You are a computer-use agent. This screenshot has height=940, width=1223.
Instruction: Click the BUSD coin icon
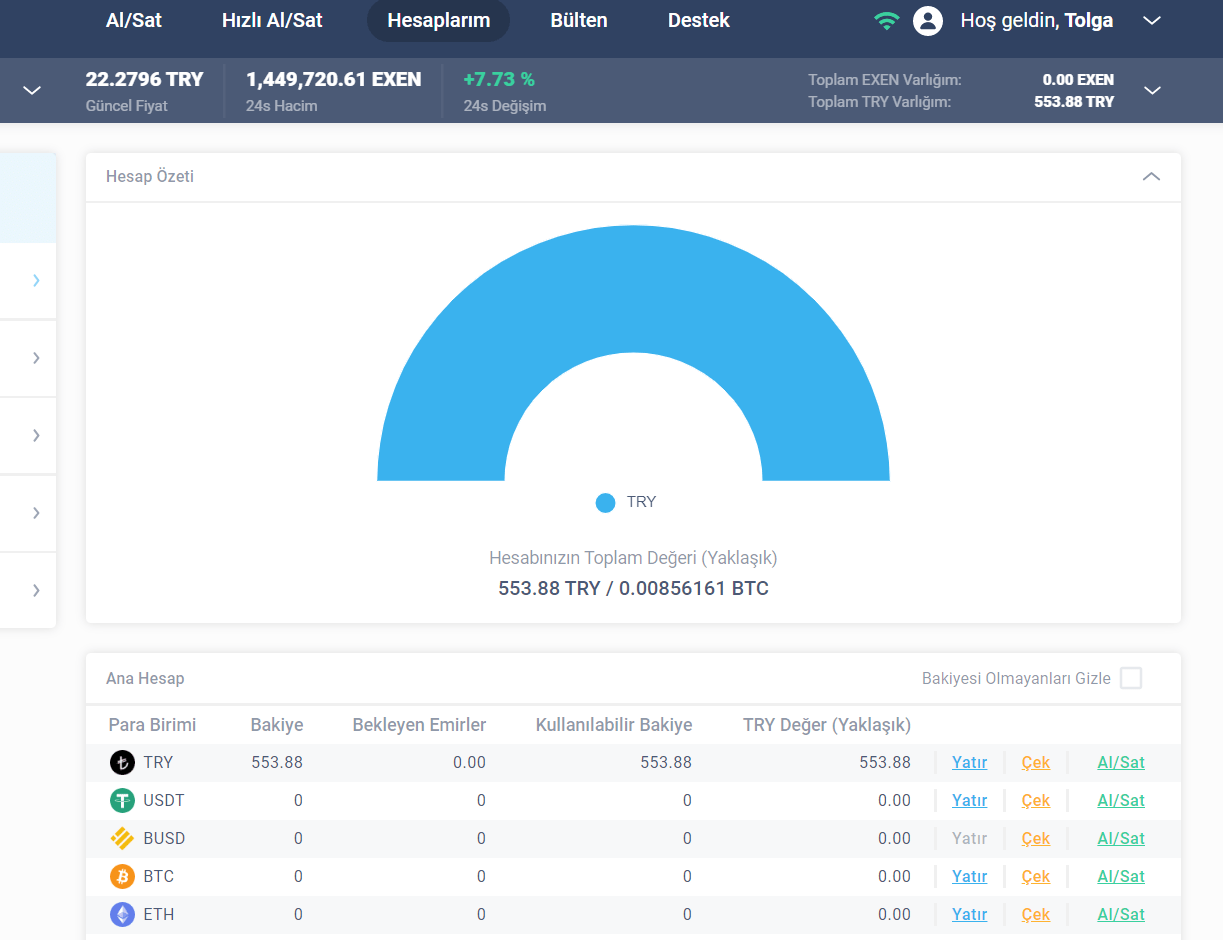122,839
